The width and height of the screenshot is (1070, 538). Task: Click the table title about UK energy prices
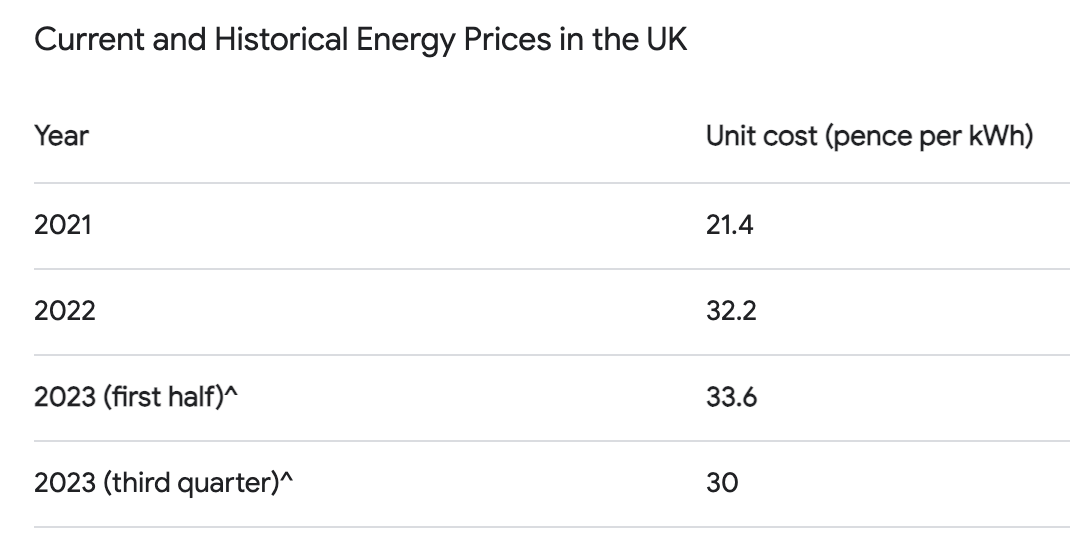click(x=360, y=42)
